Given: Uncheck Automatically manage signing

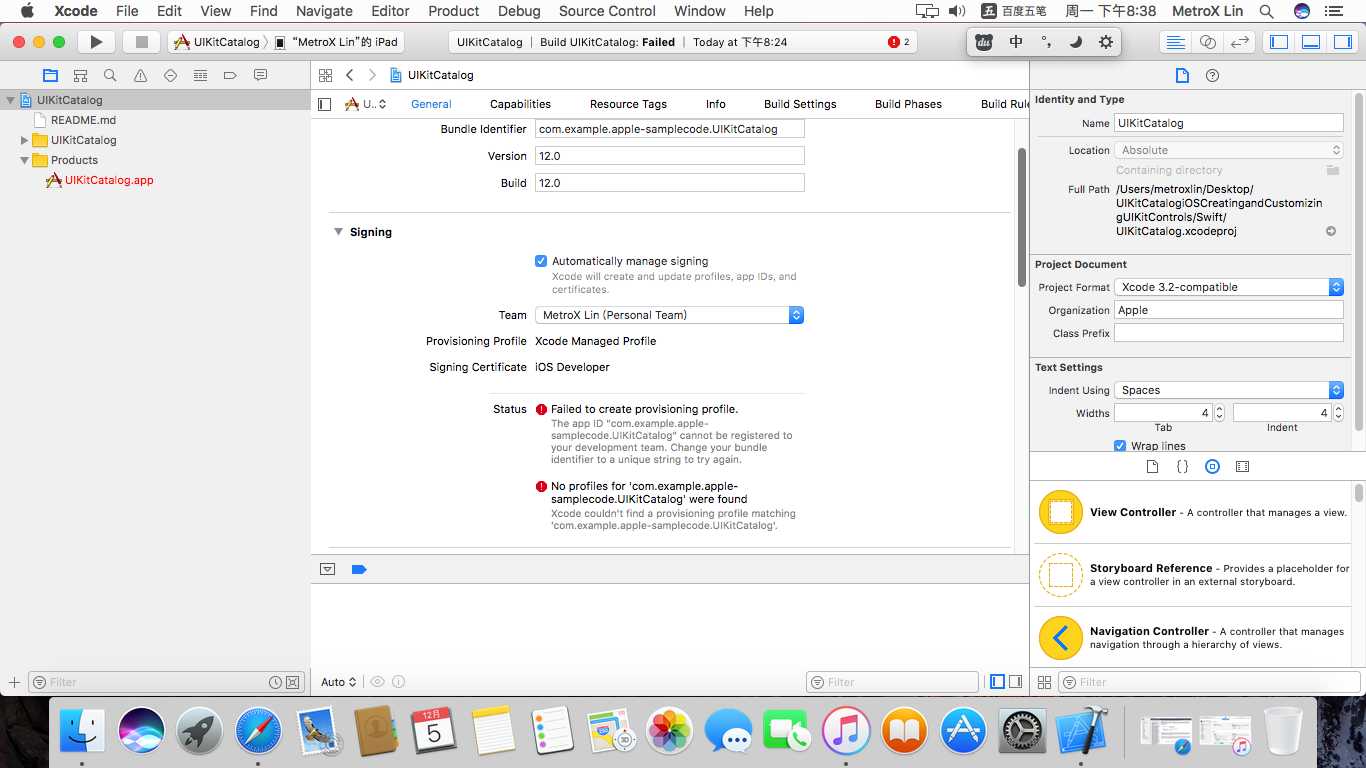Looking at the screenshot, I should pyautogui.click(x=541, y=261).
